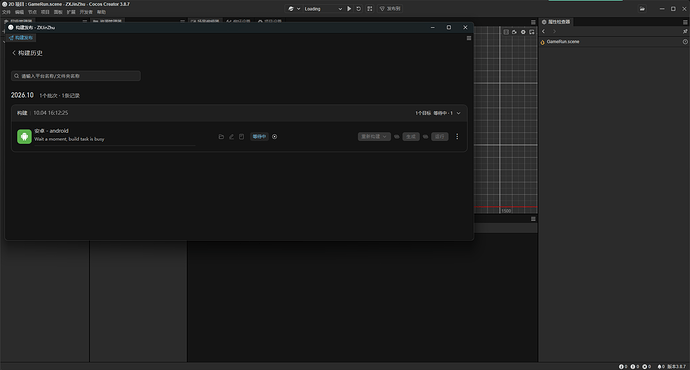690x370 pixels.
Task: Toggle the scene view first toolbar icon
Action: pos(506,32)
